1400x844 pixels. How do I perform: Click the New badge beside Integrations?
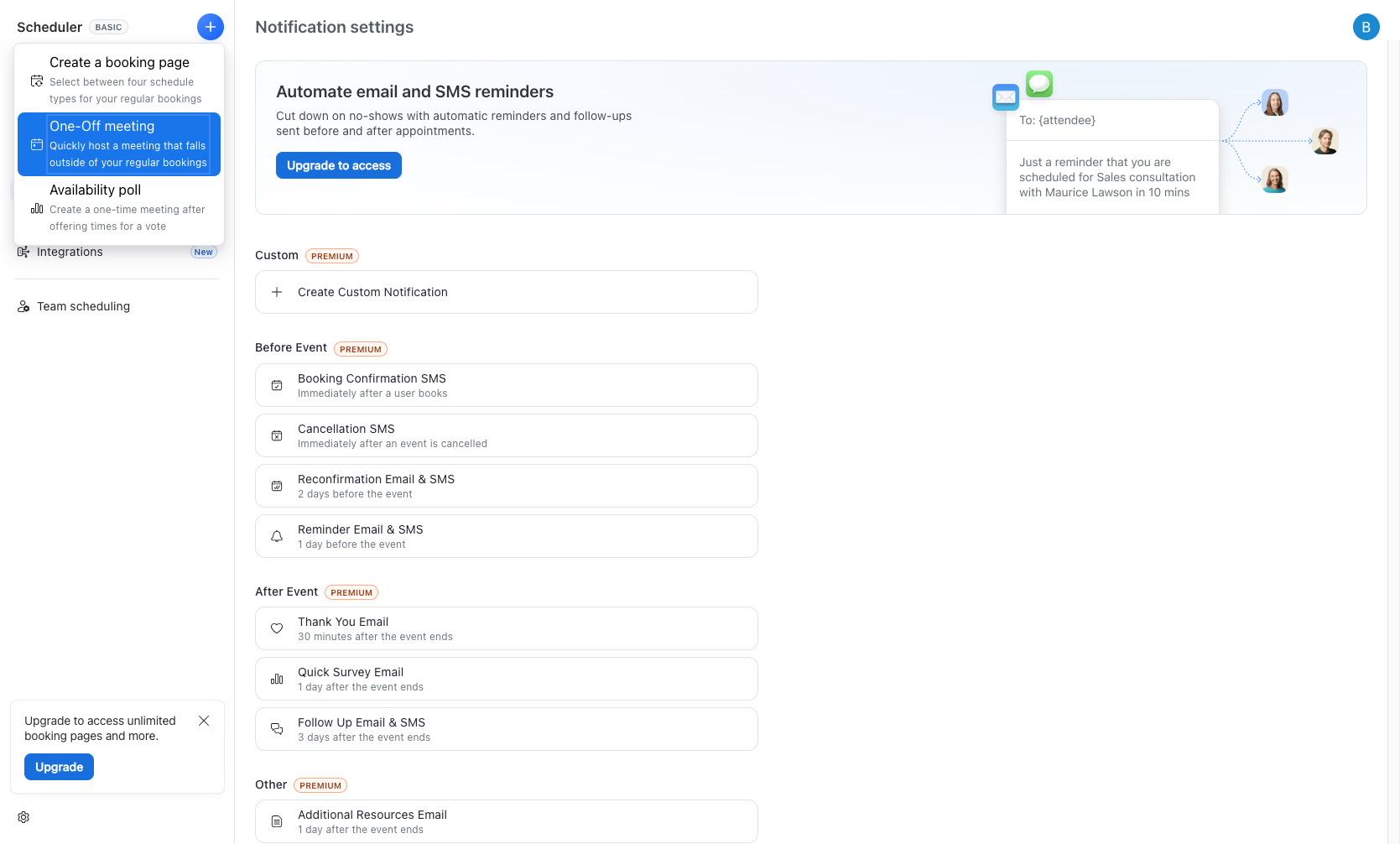coord(204,252)
